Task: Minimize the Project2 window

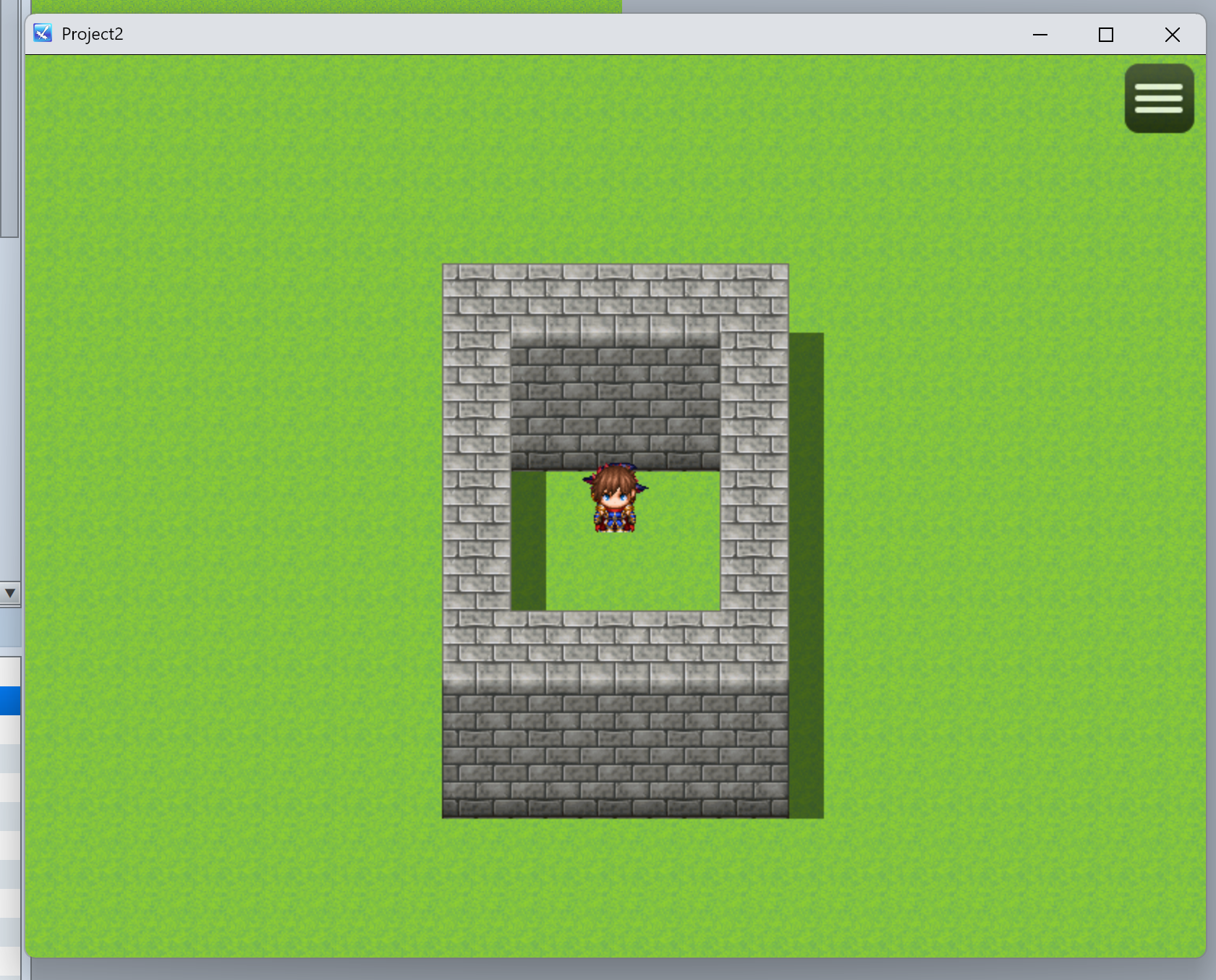Action: click(1040, 35)
